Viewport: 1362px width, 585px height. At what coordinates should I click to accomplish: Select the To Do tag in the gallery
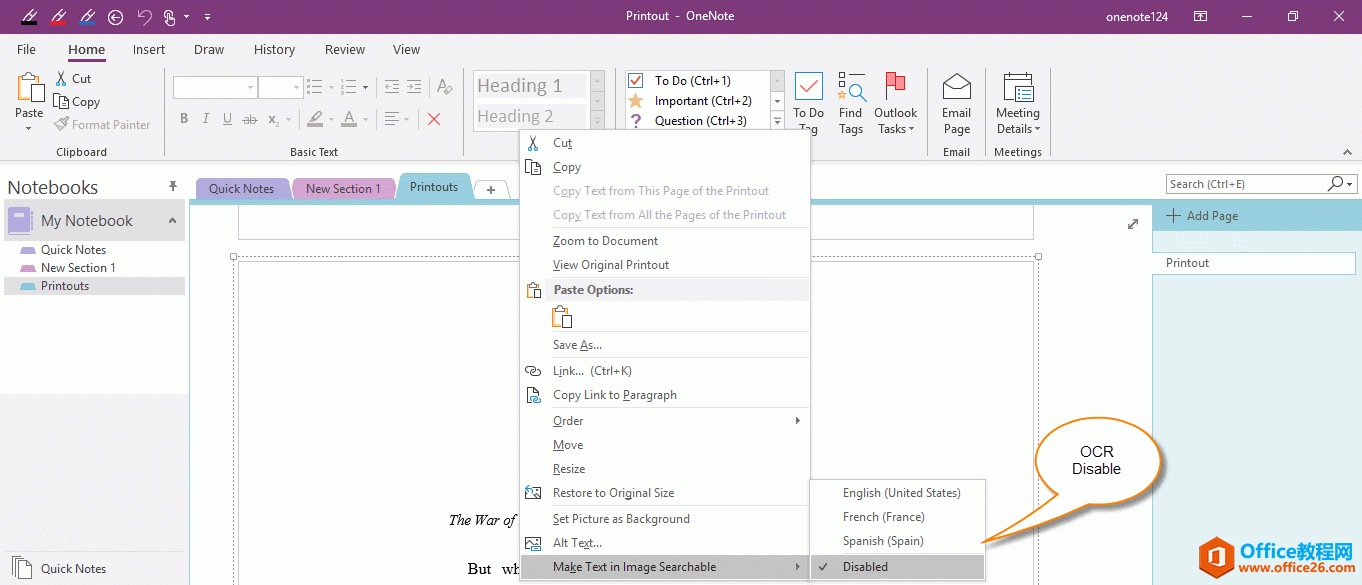coord(690,80)
